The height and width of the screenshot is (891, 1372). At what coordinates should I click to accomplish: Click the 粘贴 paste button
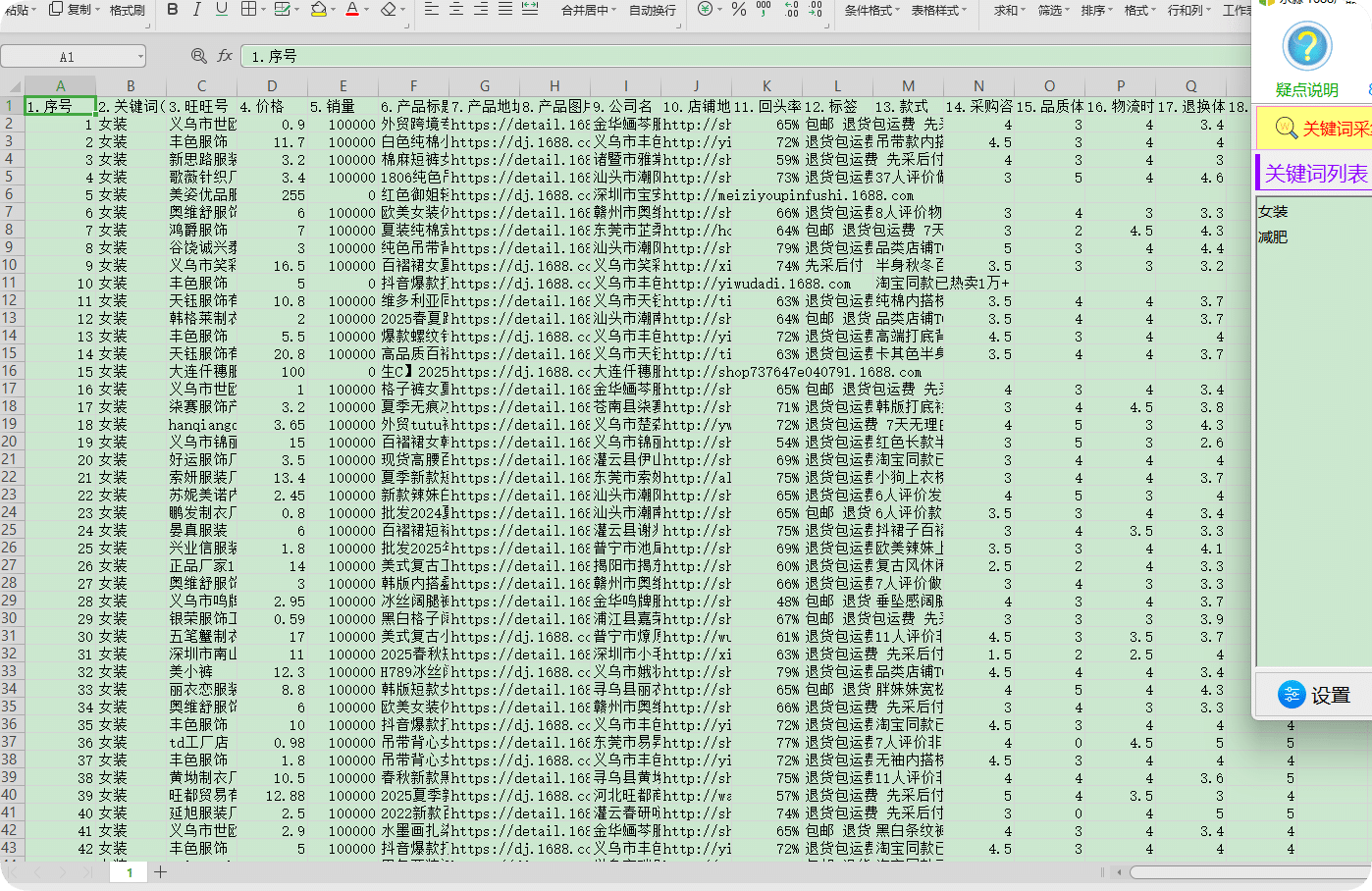[20, 10]
